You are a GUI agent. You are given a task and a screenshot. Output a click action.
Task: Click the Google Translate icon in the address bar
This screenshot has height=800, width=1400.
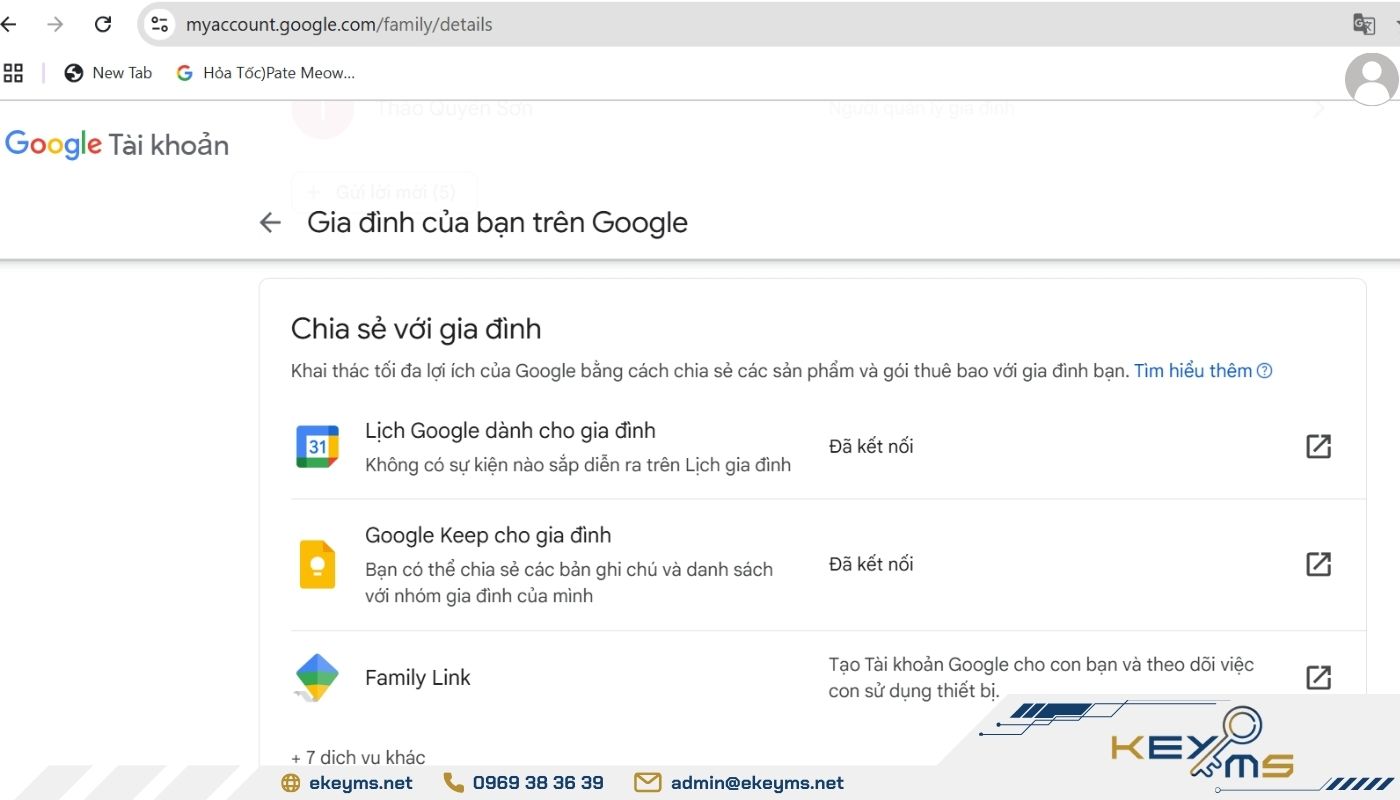tap(1363, 24)
